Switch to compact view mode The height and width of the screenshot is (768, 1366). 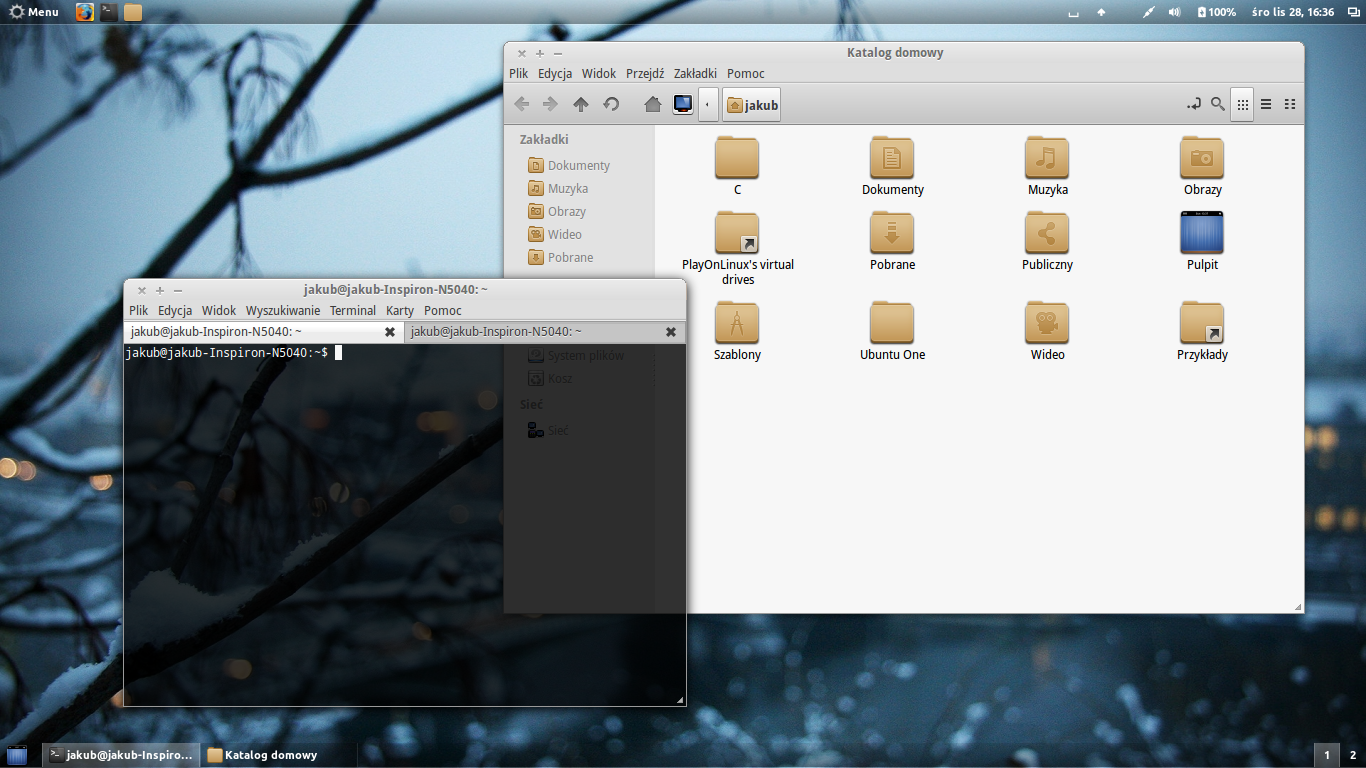coord(1290,104)
